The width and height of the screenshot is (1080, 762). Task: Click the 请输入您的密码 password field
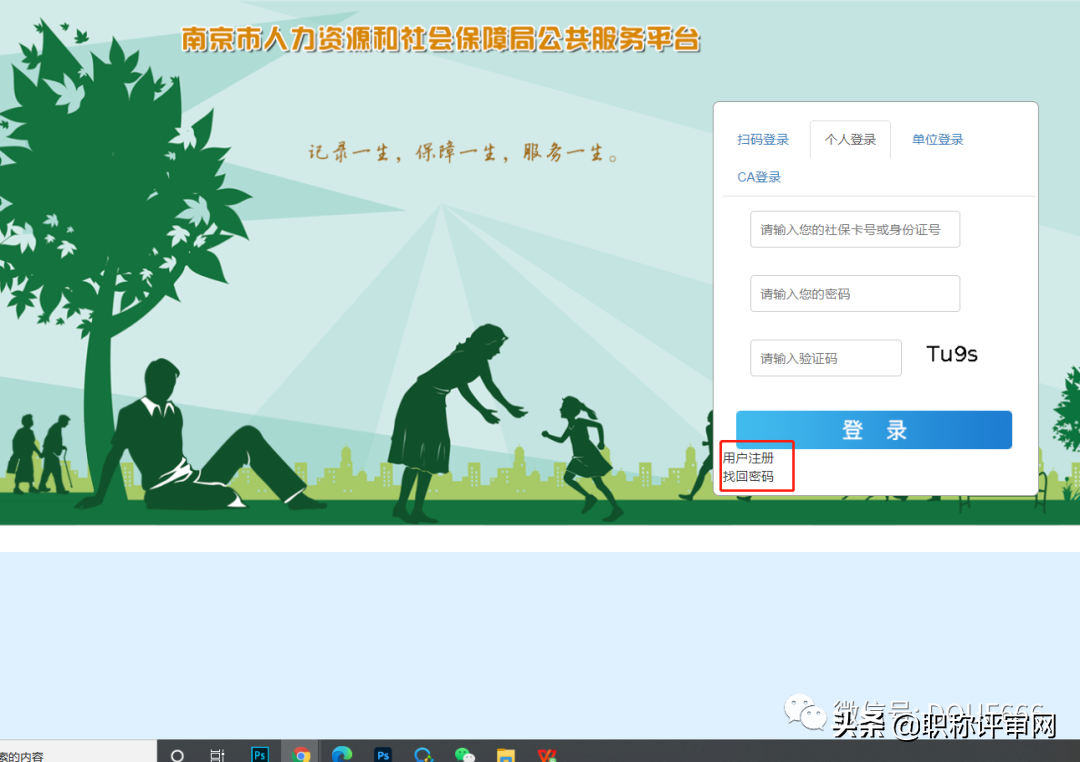point(855,293)
